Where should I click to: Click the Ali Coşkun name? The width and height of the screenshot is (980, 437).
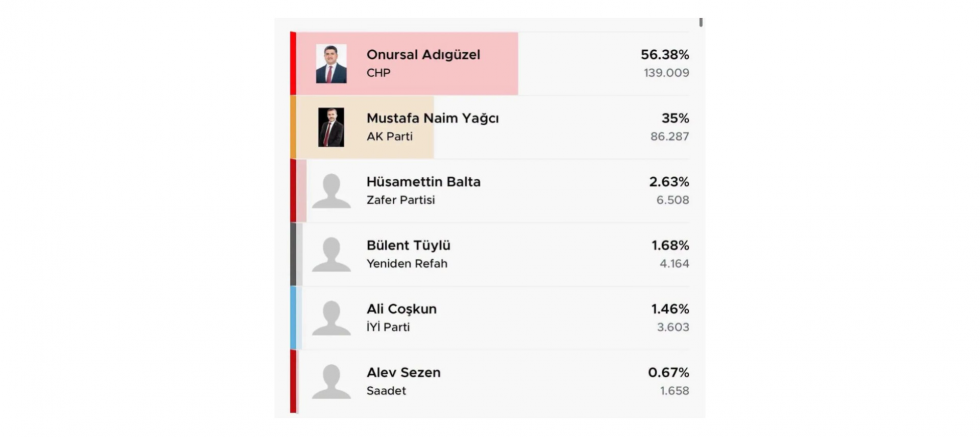click(x=401, y=309)
